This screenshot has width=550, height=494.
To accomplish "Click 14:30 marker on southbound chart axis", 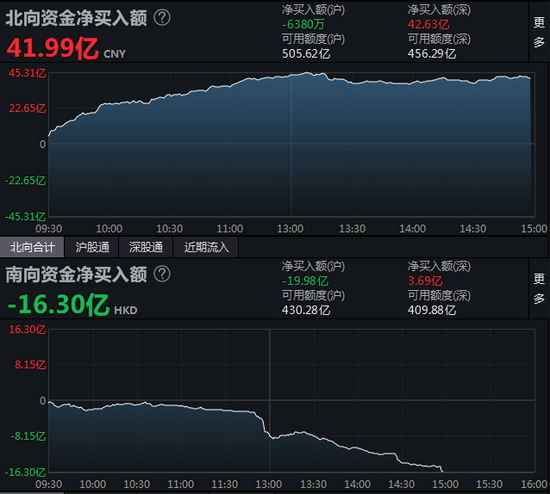I will coord(401,484).
